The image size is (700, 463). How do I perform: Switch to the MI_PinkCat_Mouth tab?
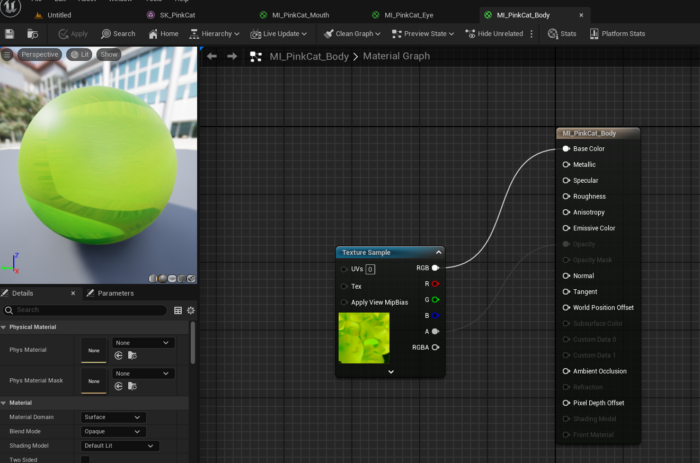tap(296, 15)
